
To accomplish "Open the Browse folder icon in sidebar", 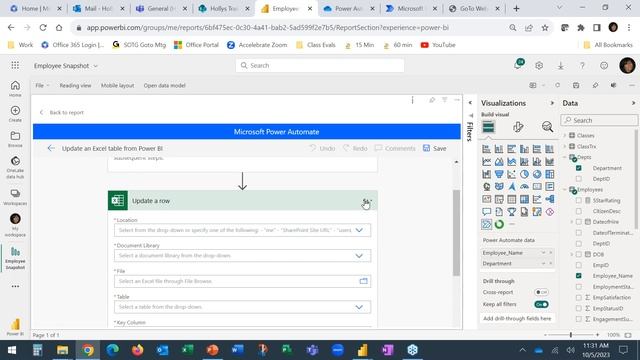I will click(x=15, y=139).
